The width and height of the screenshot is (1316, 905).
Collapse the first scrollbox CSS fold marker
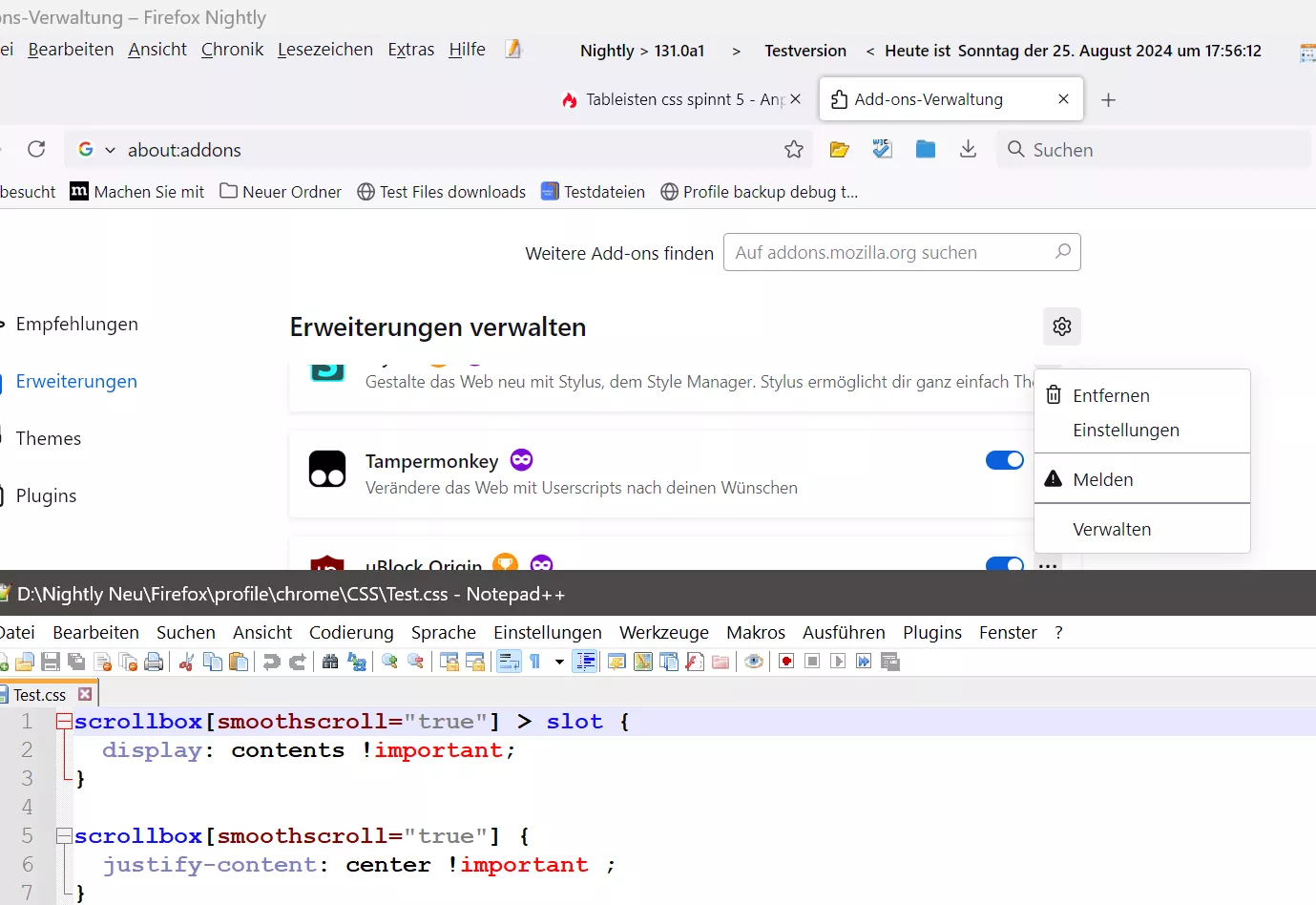click(x=64, y=722)
